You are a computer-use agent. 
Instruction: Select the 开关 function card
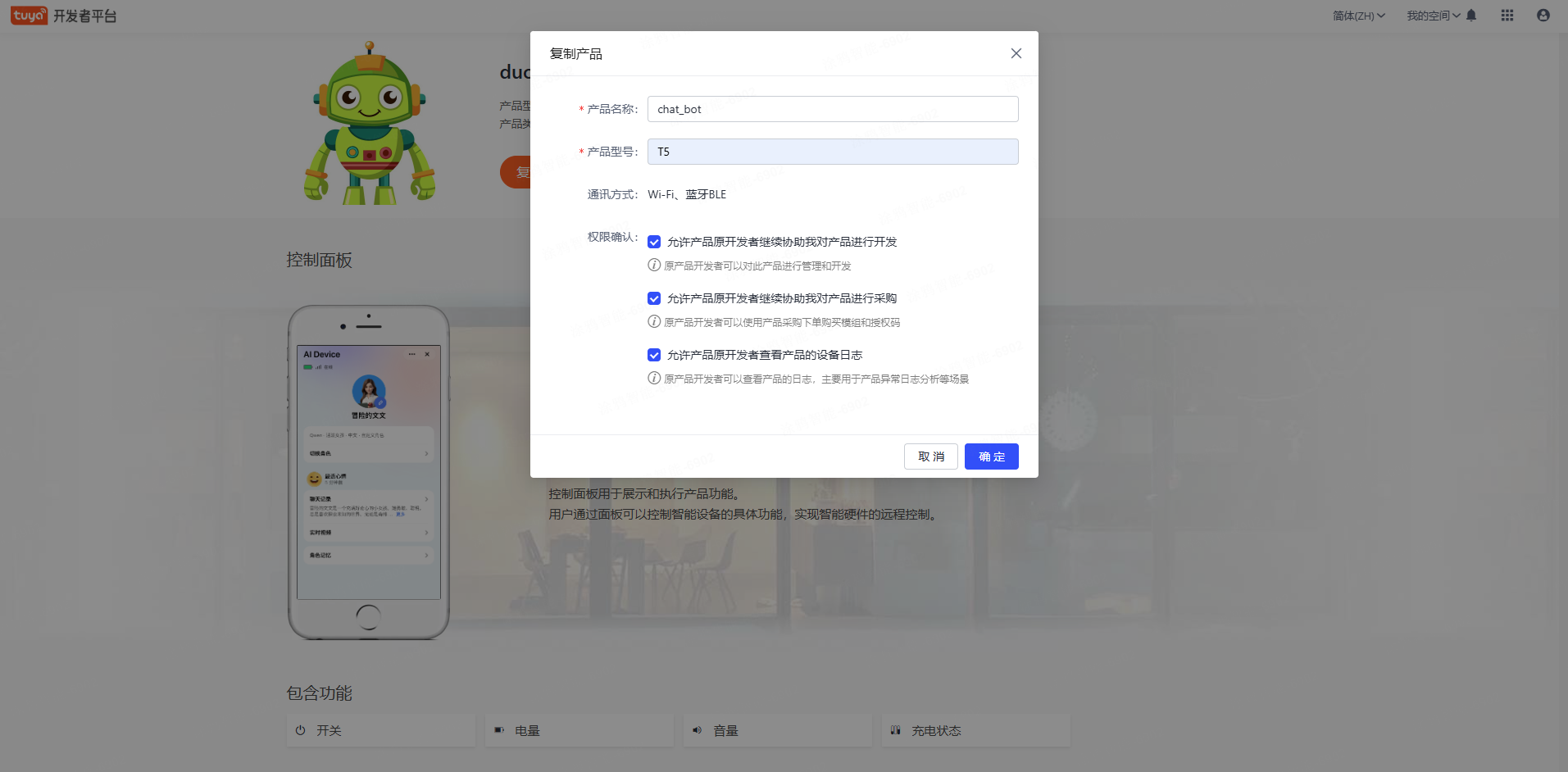click(x=381, y=730)
